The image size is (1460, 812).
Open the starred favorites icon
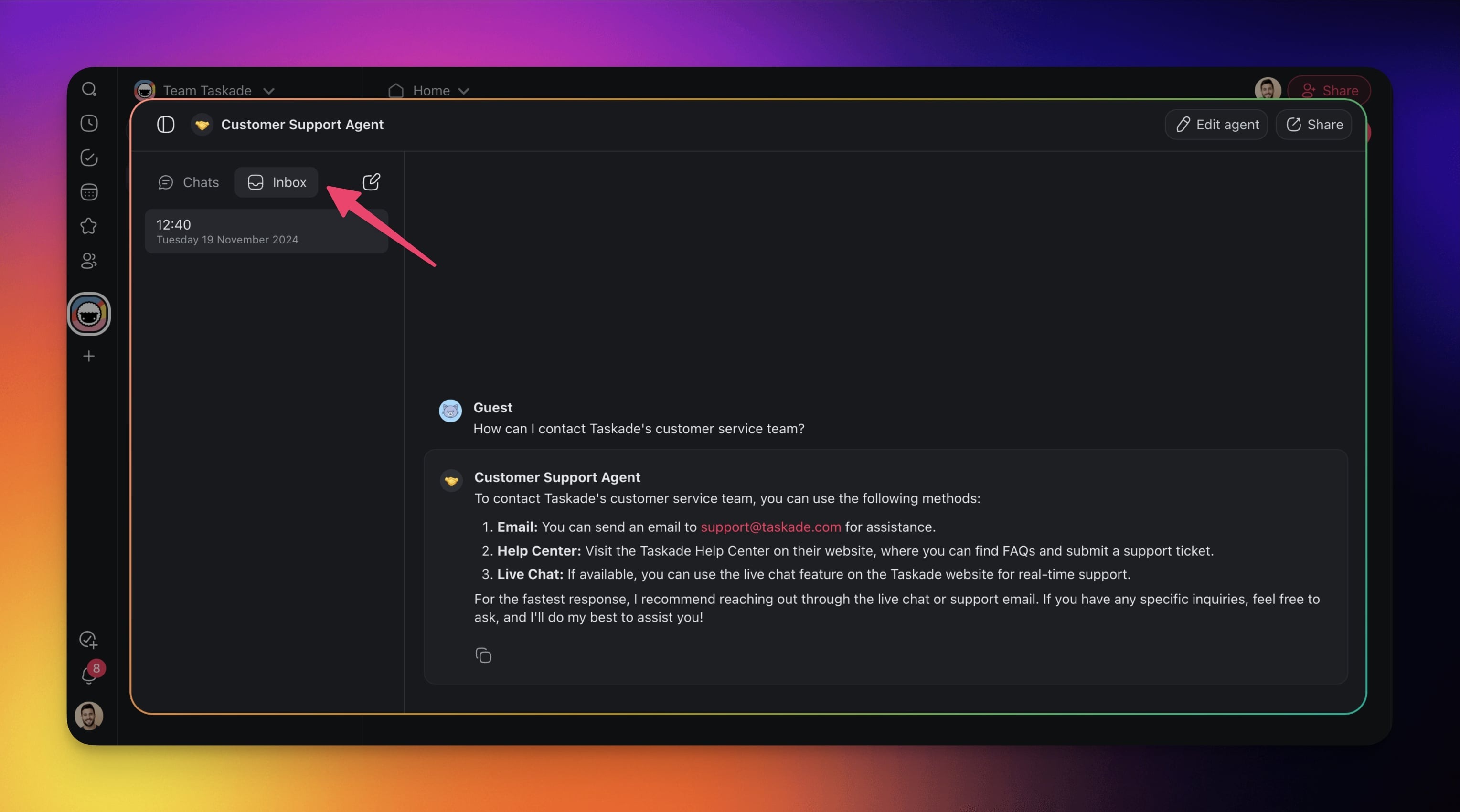89,226
